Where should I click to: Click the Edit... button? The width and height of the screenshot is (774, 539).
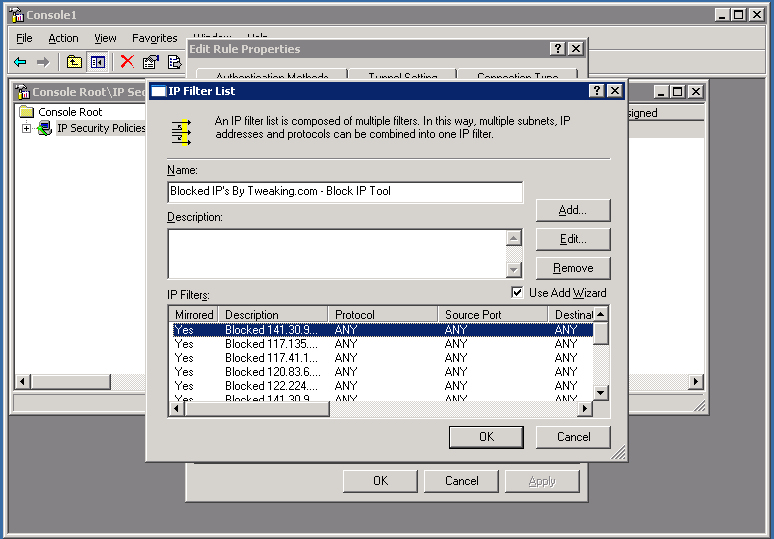pyautogui.click(x=572, y=239)
